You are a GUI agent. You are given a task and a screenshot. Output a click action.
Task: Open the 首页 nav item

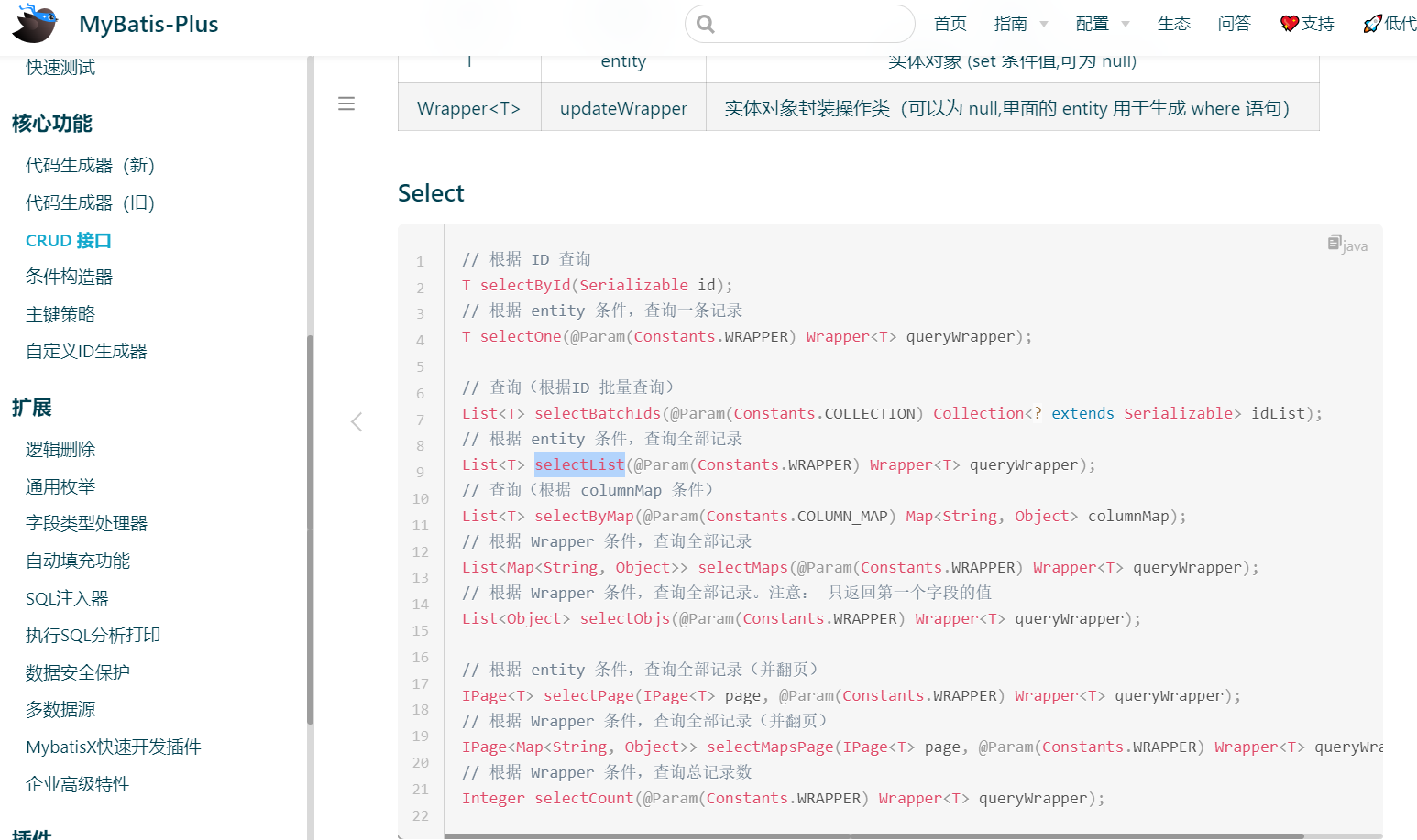click(950, 24)
